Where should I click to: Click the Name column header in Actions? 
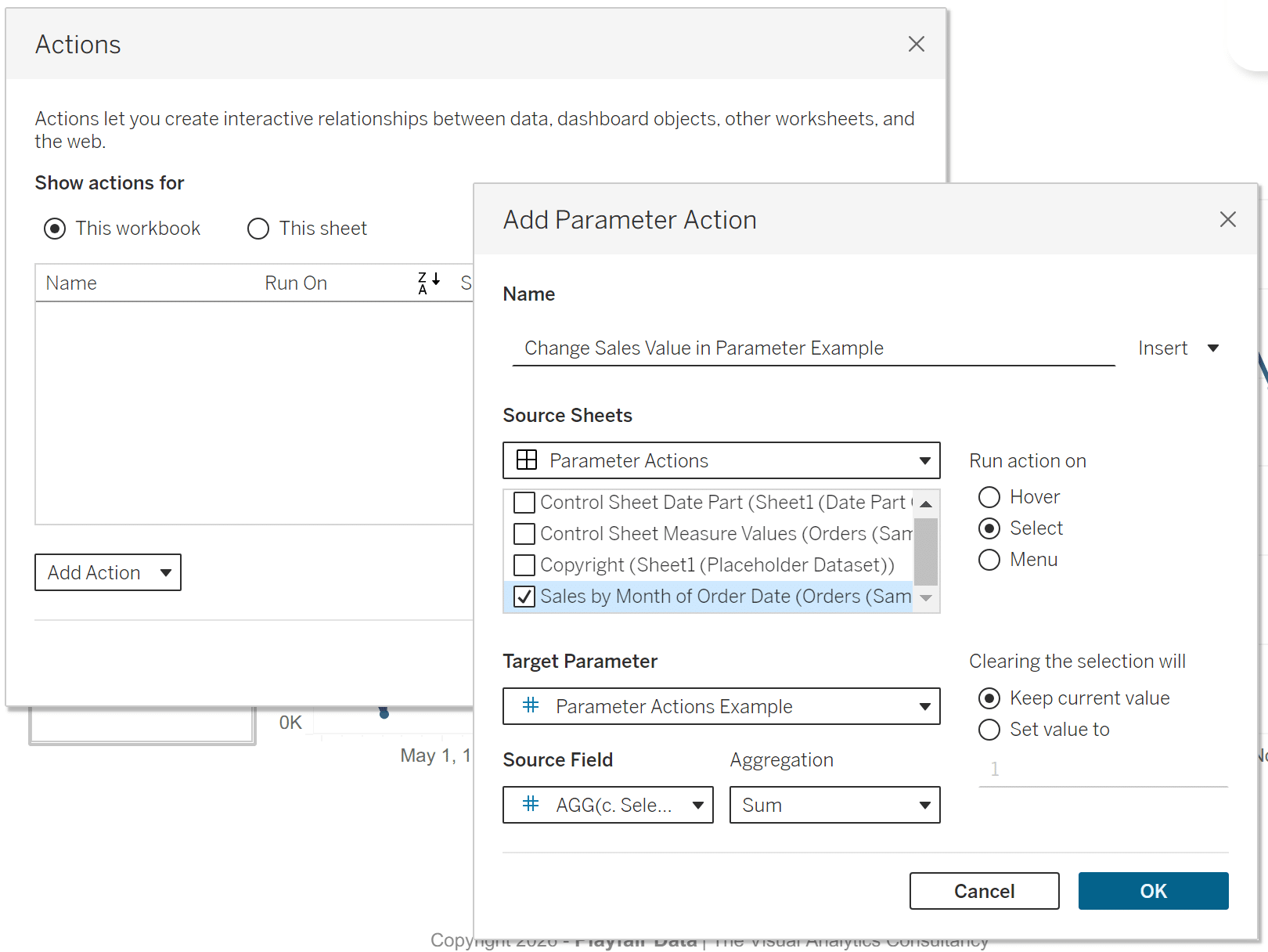tap(71, 283)
